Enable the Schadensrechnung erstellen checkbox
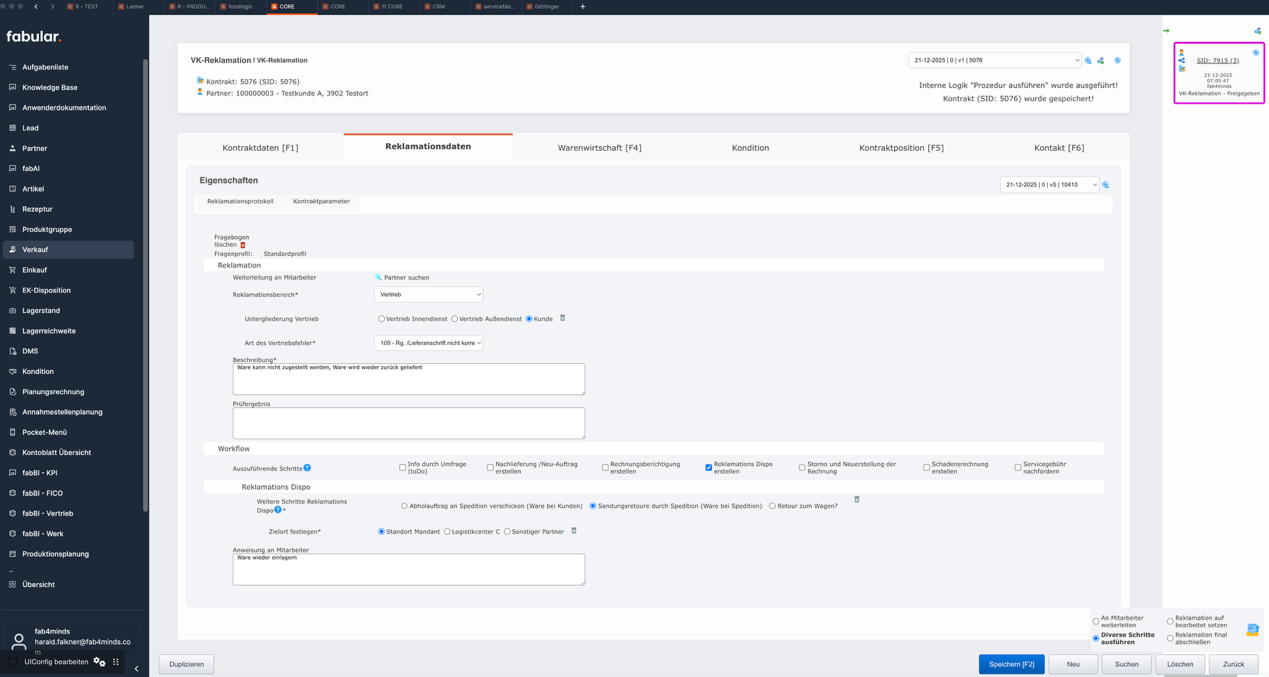 tap(926, 468)
